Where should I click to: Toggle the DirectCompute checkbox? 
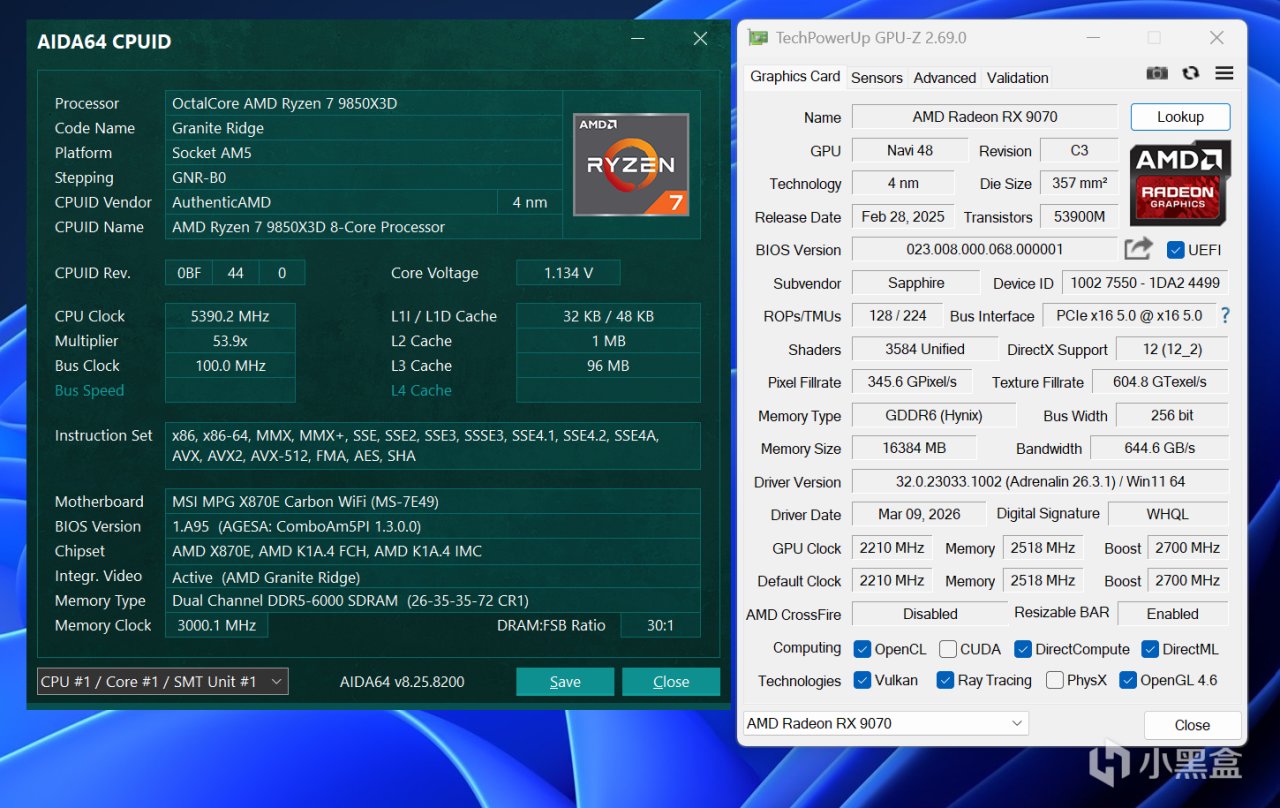pyautogui.click(x=1023, y=649)
